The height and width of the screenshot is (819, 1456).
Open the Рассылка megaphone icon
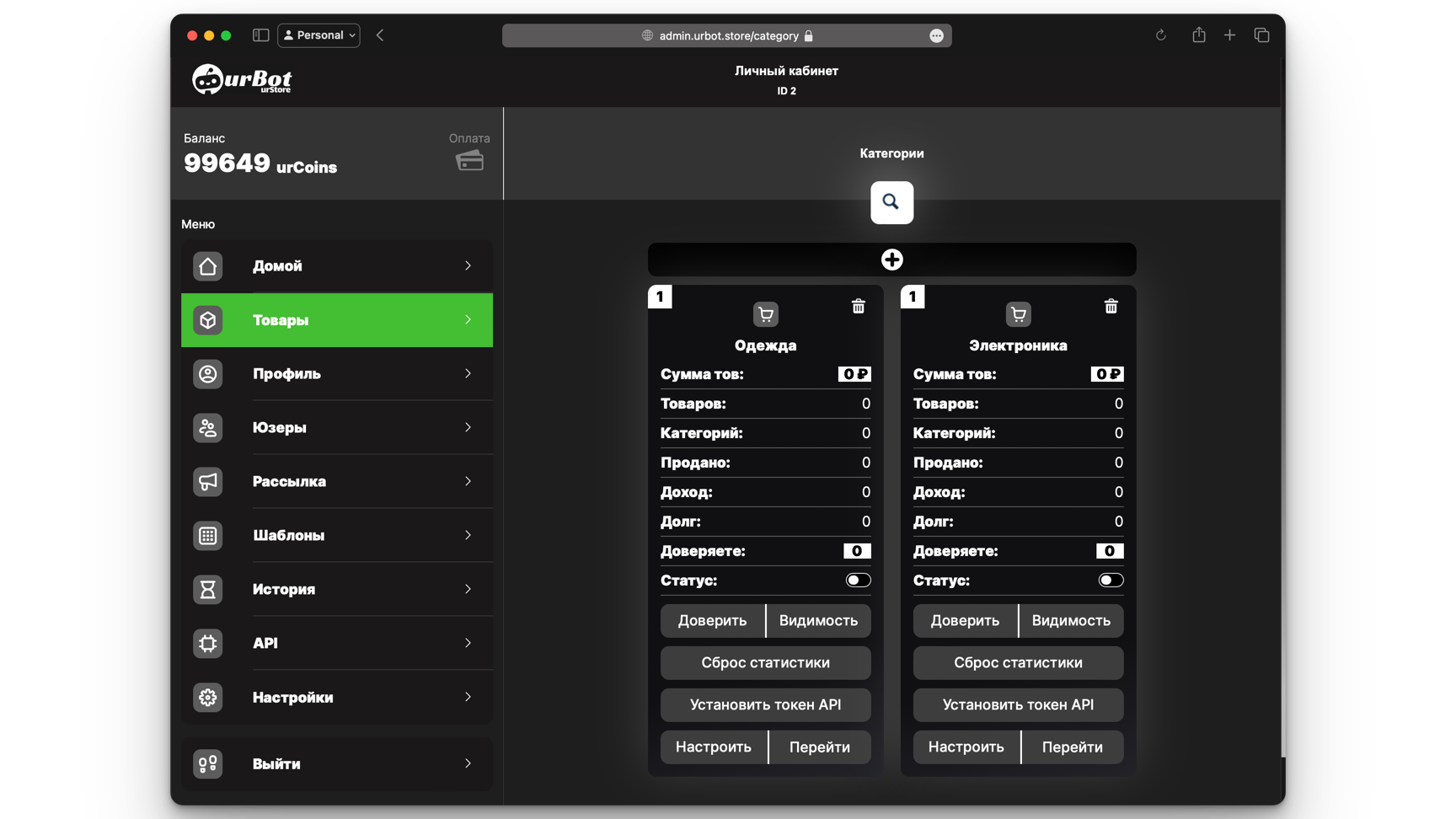[207, 481]
